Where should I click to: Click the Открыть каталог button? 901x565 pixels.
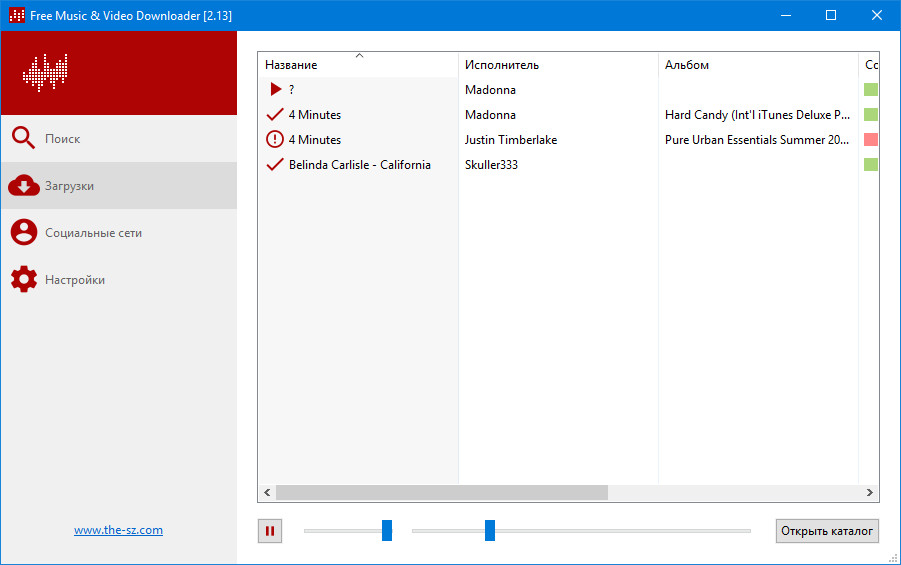827,531
